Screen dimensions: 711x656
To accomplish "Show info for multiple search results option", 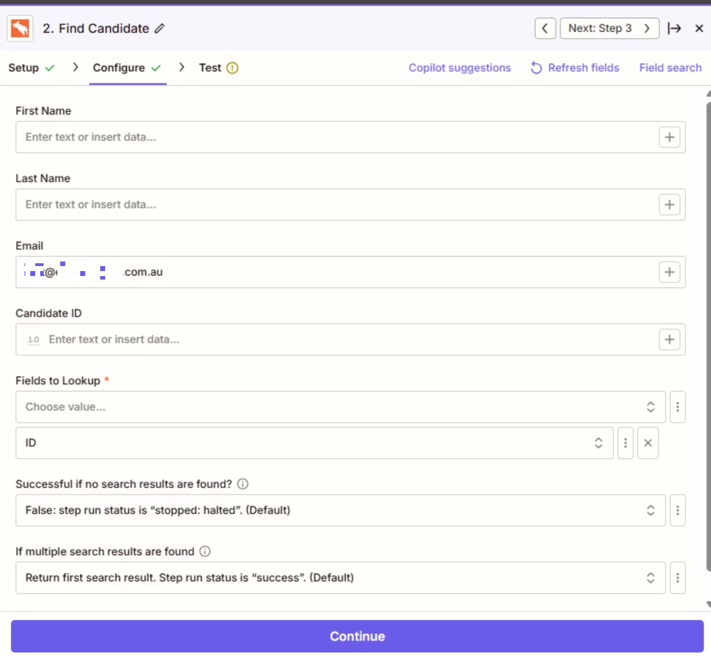I will pyautogui.click(x=205, y=551).
